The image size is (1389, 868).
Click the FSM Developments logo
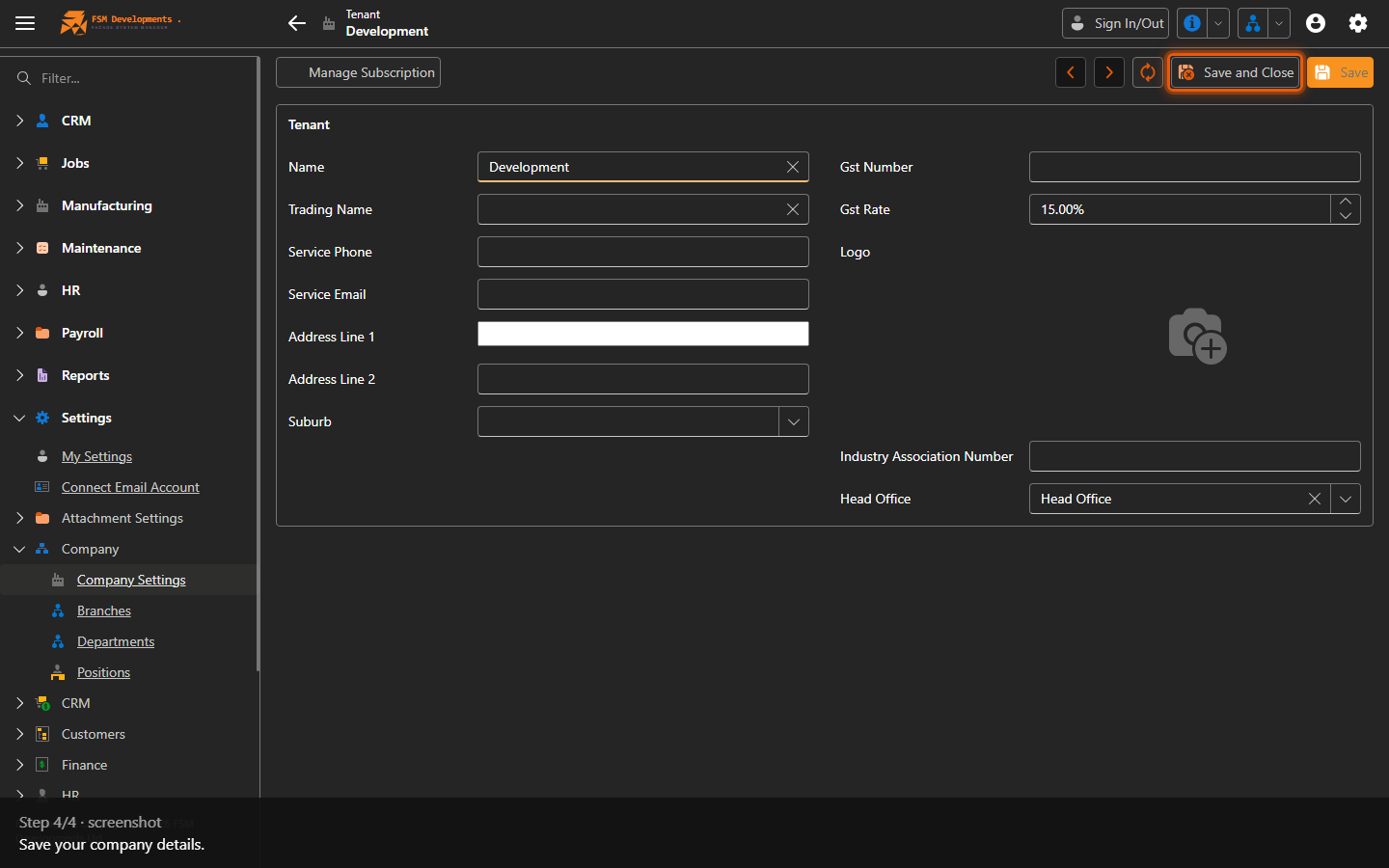coord(121,22)
